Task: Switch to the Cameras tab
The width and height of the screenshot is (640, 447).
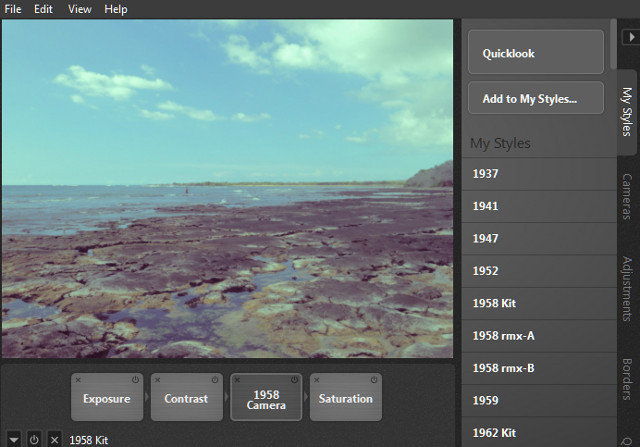Action: [x=627, y=196]
